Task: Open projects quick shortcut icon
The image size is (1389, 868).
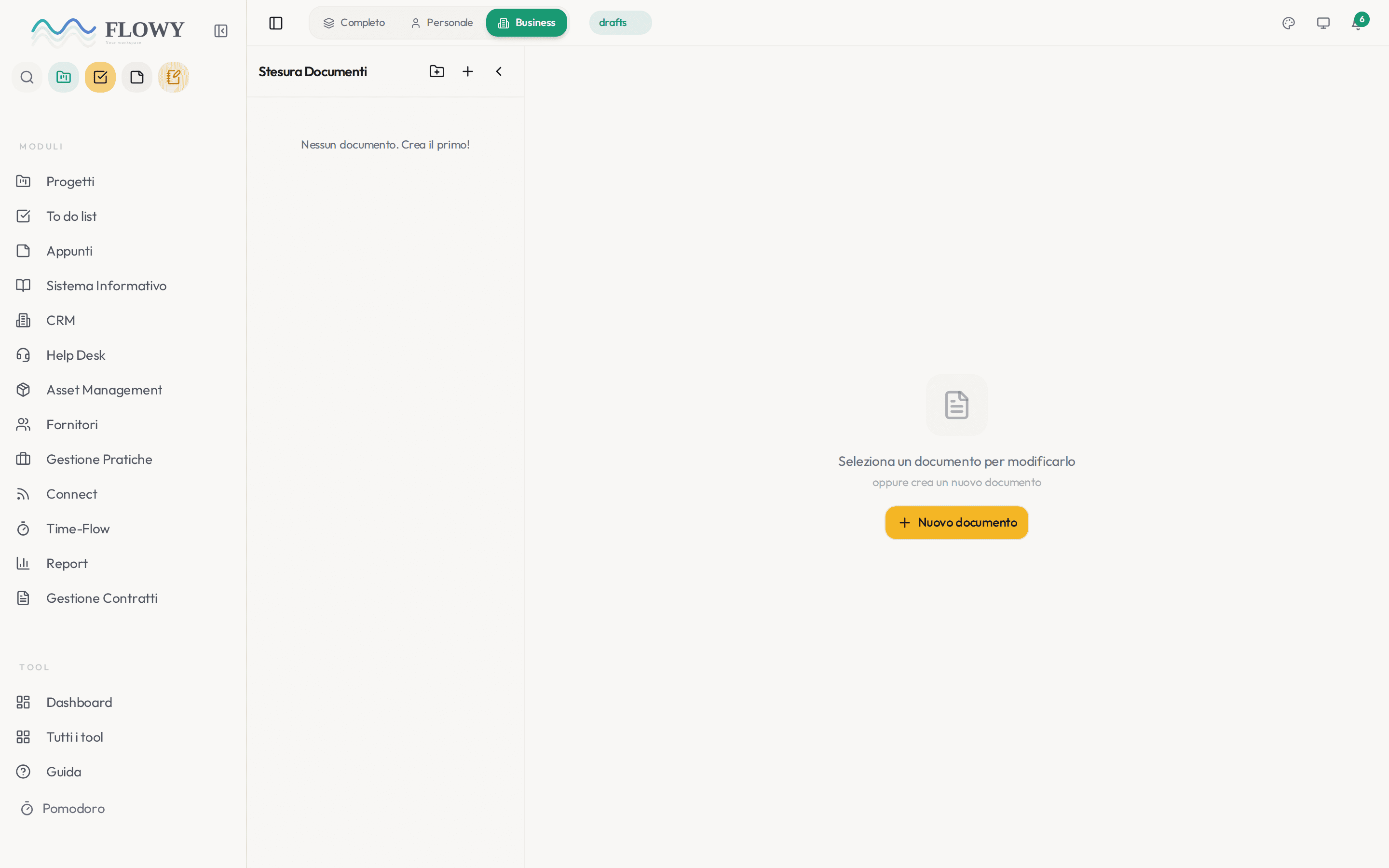Action: [64, 78]
